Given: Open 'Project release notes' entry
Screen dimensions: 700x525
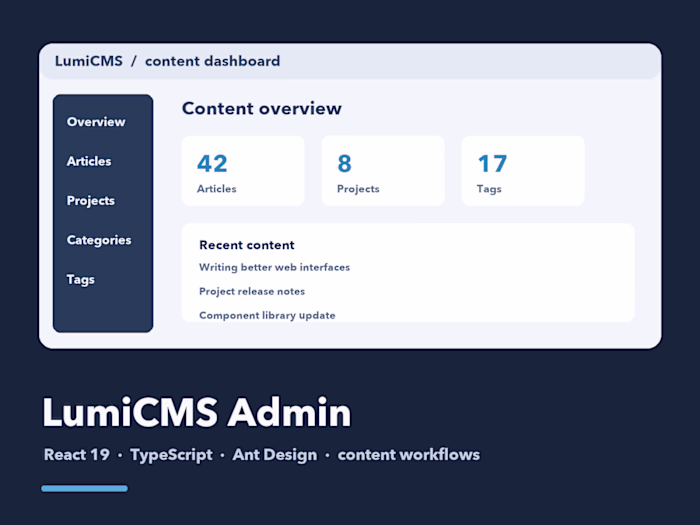Looking at the screenshot, I should click(x=252, y=291).
